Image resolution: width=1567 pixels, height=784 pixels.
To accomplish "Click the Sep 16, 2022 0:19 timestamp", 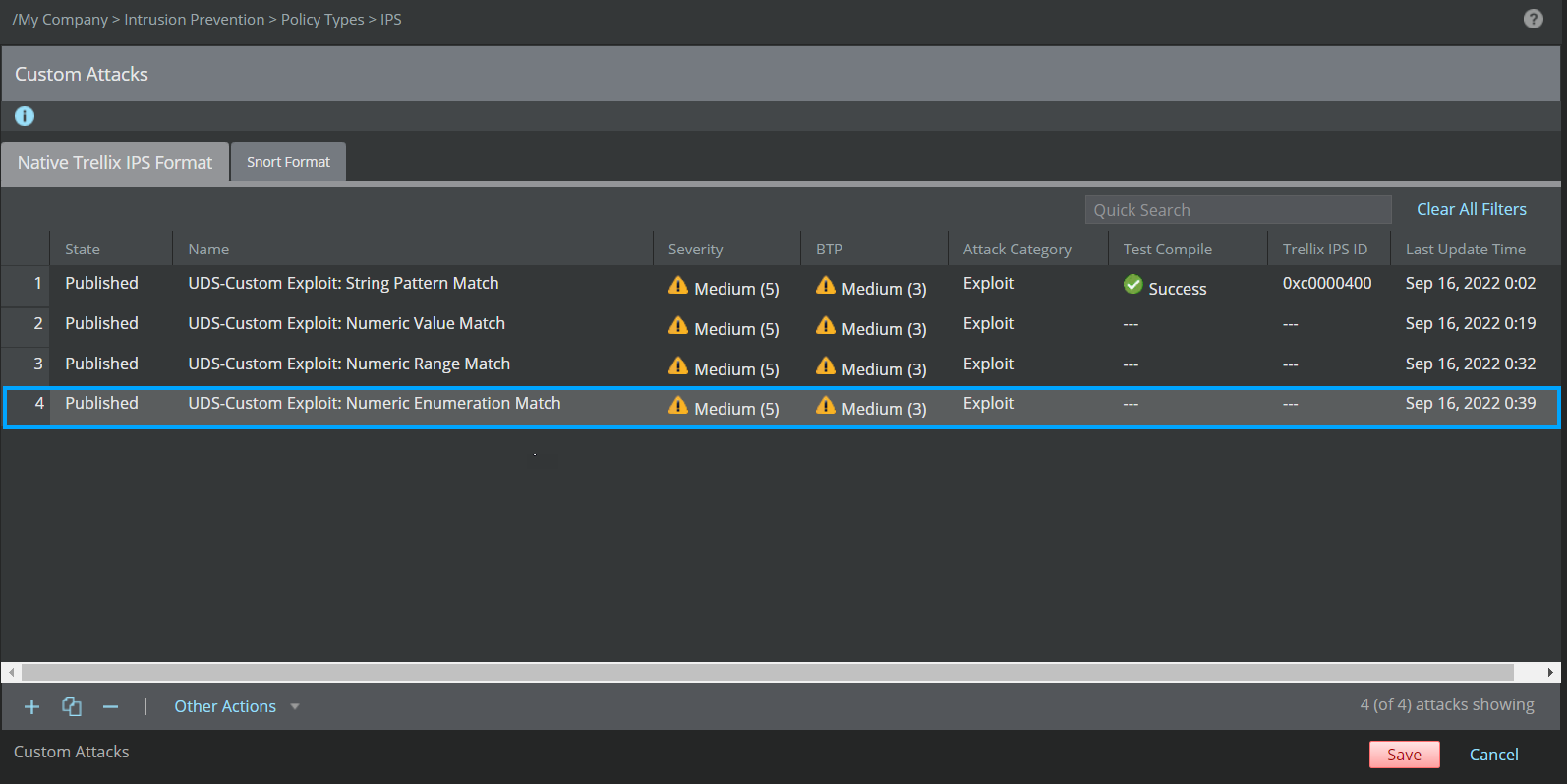I will click(x=1470, y=323).
